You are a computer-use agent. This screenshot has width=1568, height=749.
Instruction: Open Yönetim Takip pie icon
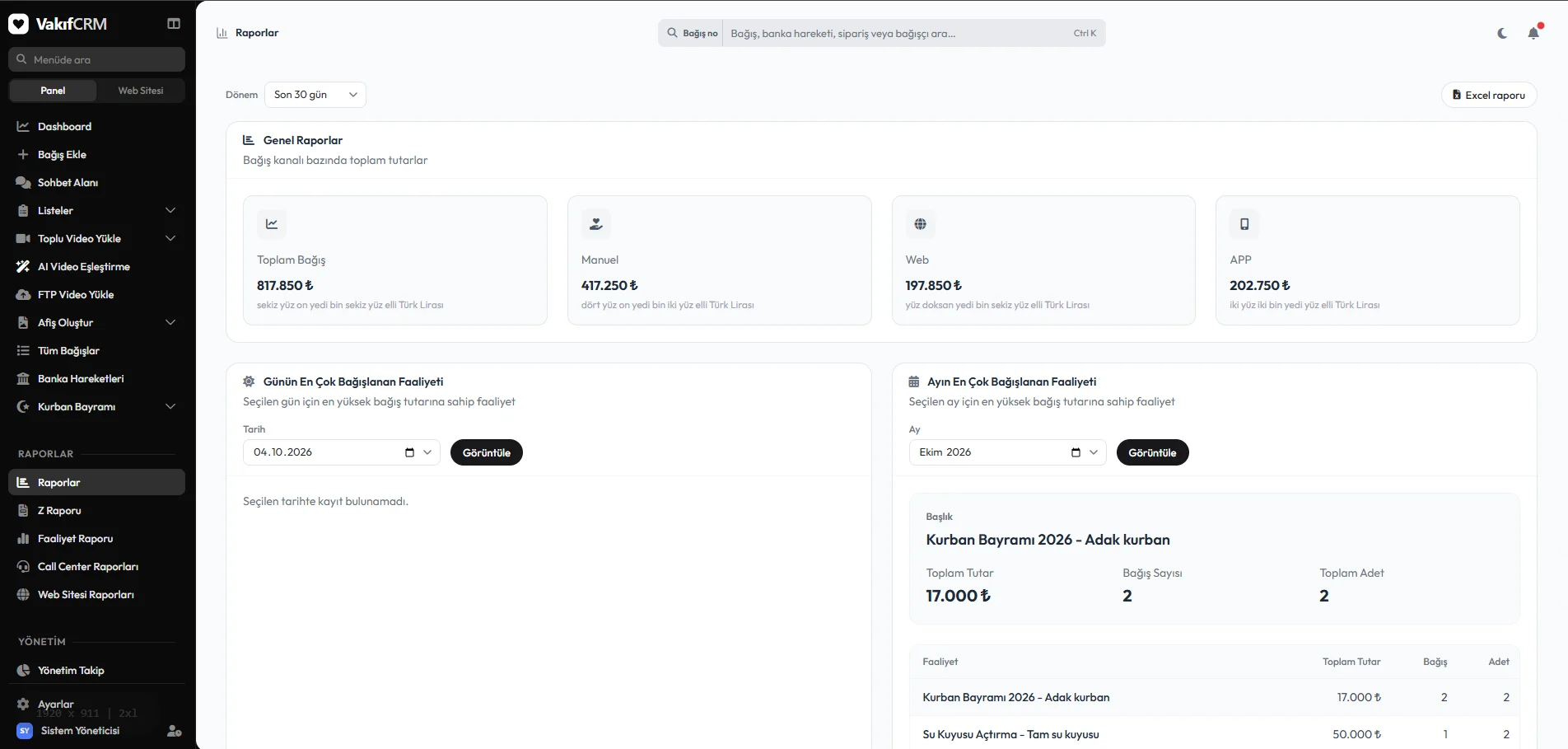click(x=23, y=670)
